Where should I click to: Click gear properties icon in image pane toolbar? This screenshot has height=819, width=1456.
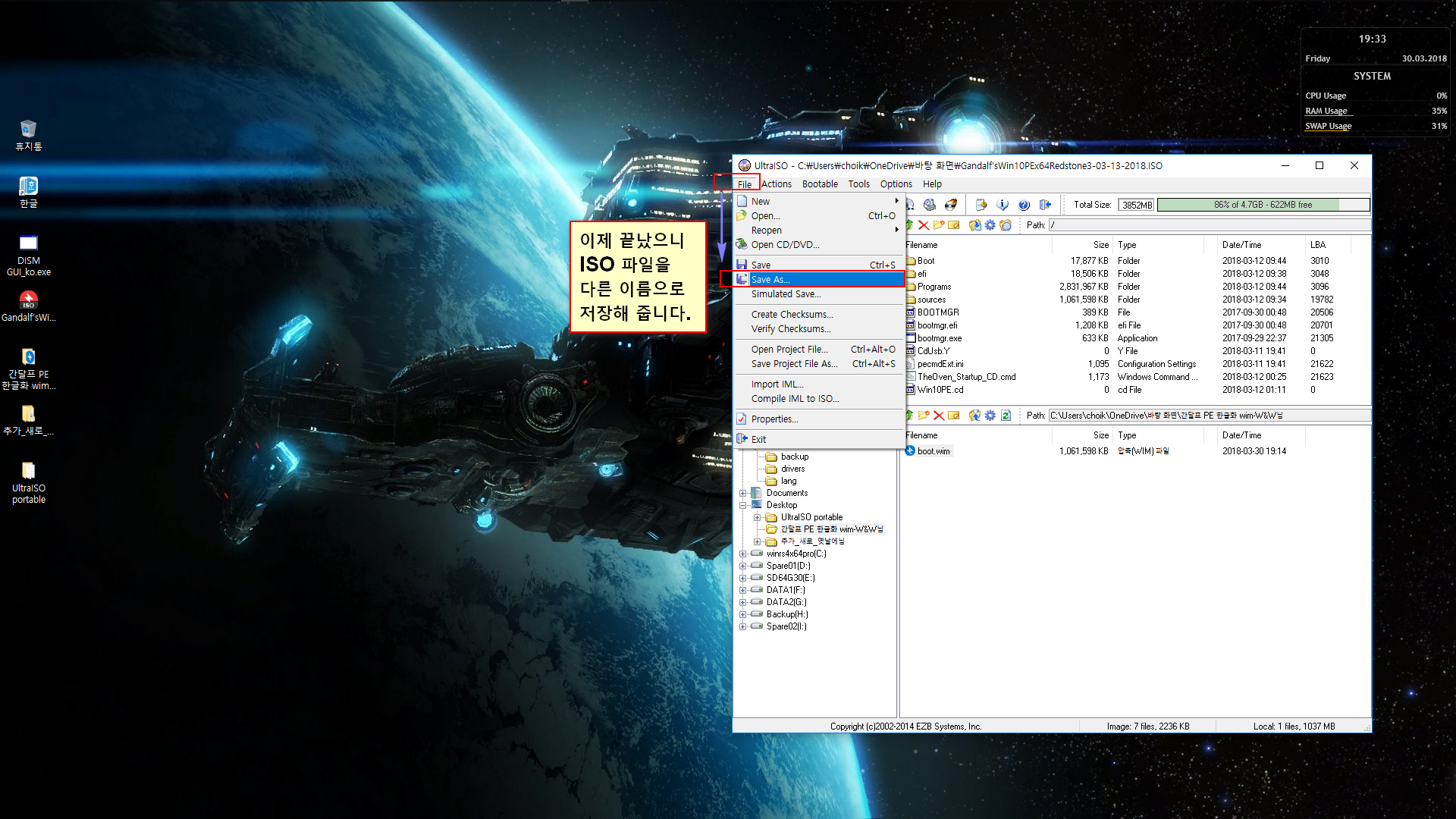point(990,225)
